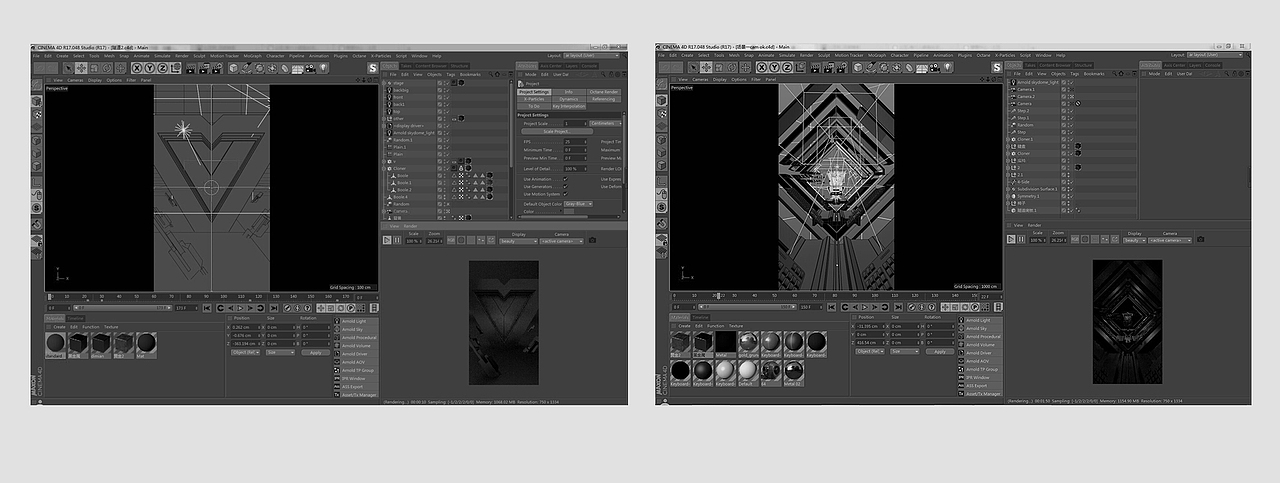
Task: Click the Floor environment icon in left window toolbar
Action: pos(297,68)
